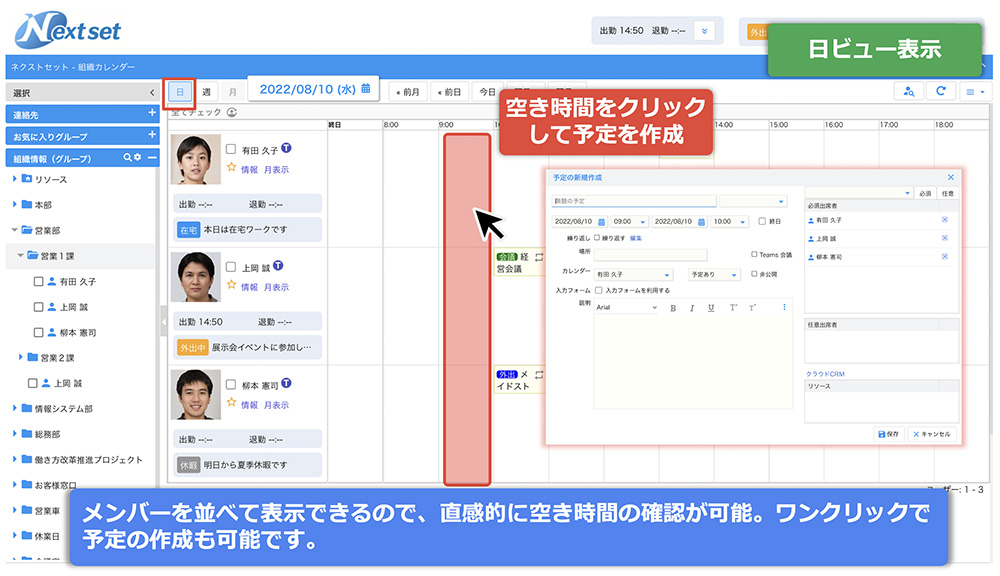The width and height of the screenshot is (1000, 576).
Task: Collapse the 営業1課 folder
Action: coord(20,256)
